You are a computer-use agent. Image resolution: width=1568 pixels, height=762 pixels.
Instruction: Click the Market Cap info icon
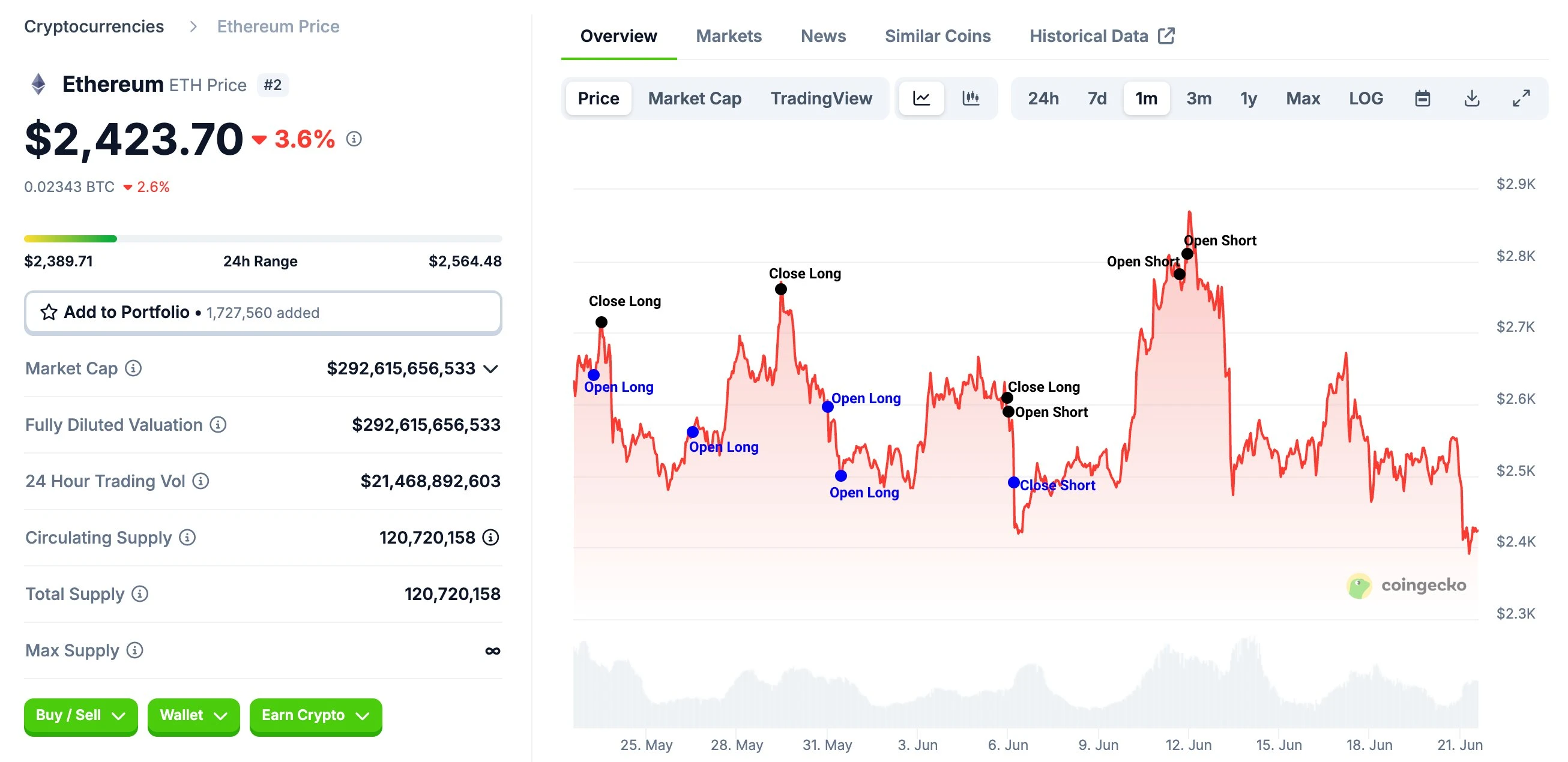point(133,368)
